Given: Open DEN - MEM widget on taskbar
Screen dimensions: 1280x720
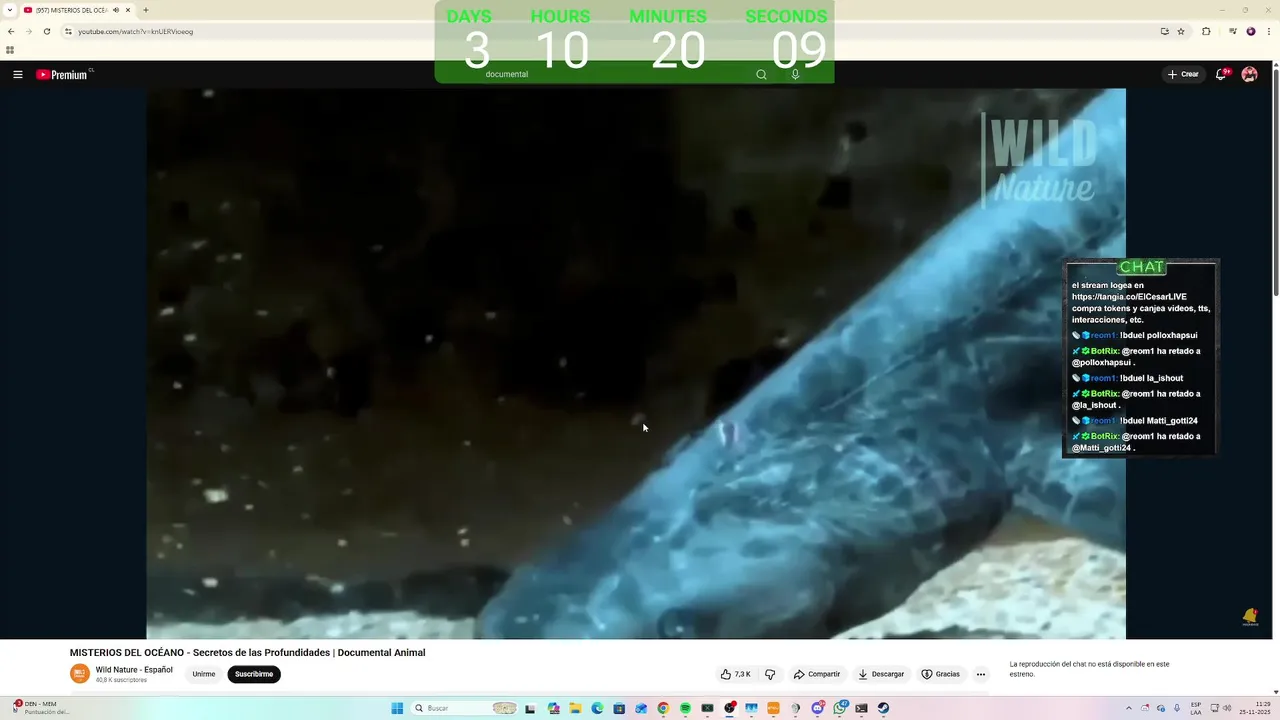Looking at the screenshot, I should pyautogui.click(x=42, y=708).
